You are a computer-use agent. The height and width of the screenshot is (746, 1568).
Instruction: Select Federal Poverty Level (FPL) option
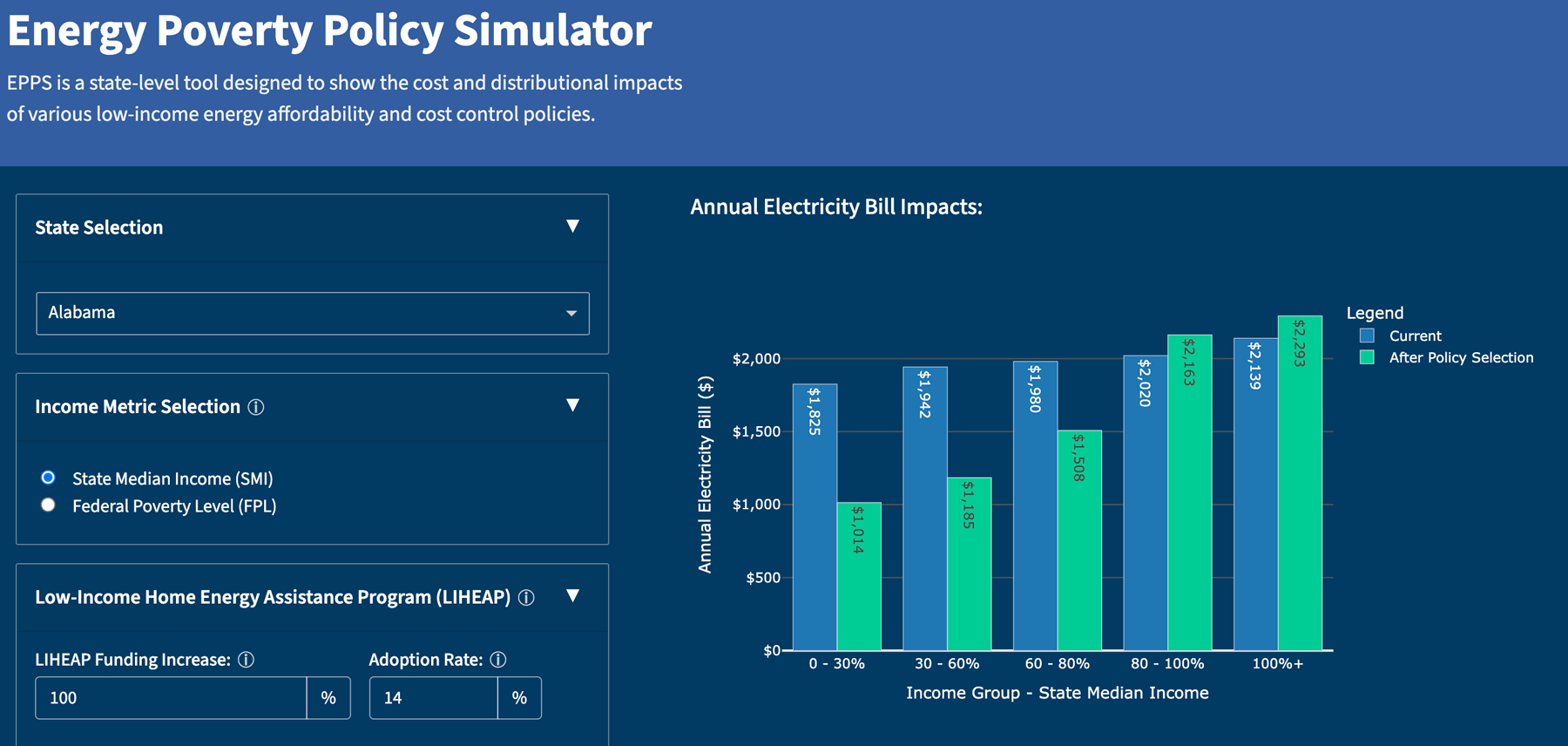(49, 505)
